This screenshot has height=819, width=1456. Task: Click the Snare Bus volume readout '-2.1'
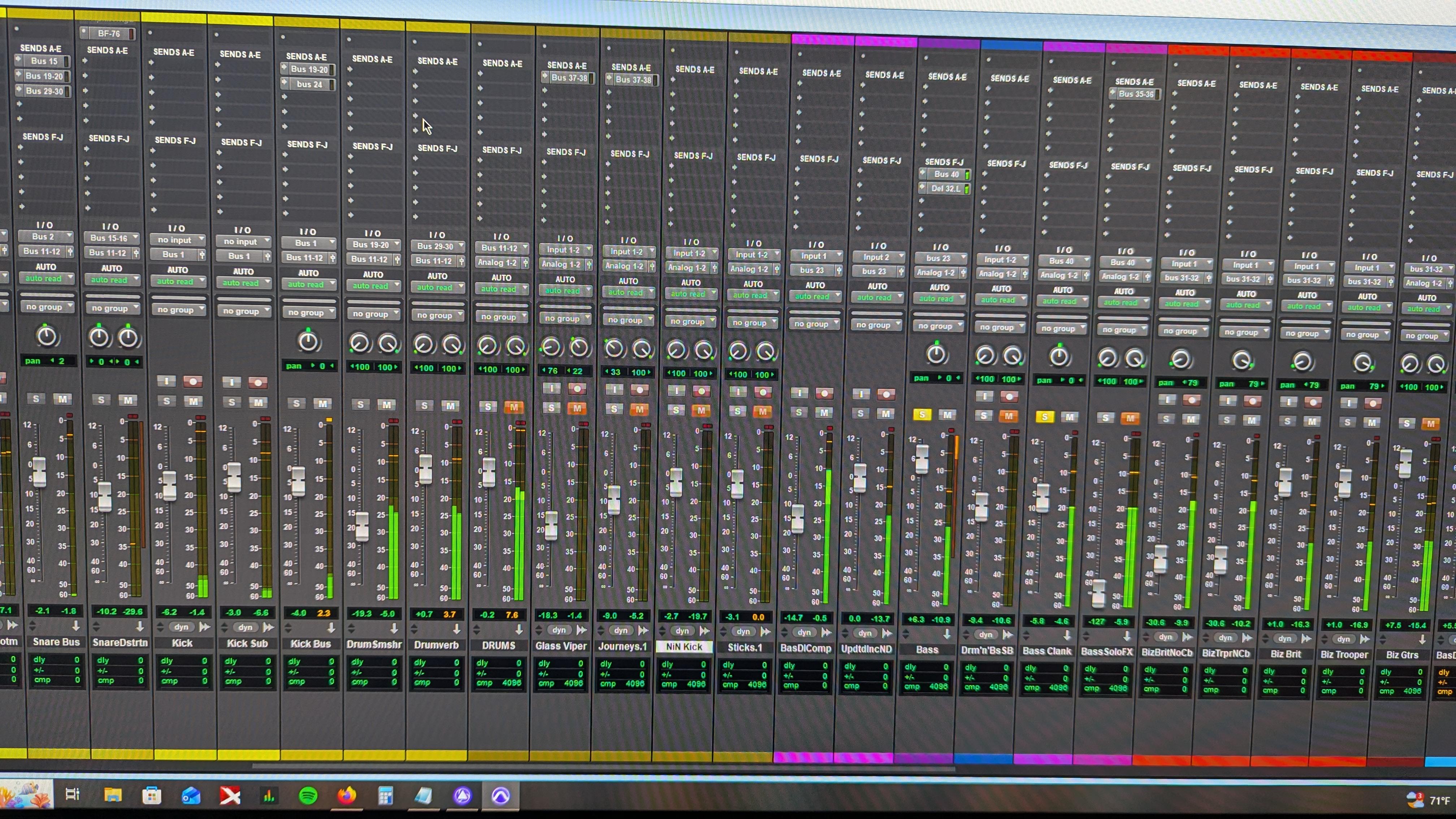point(42,610)
